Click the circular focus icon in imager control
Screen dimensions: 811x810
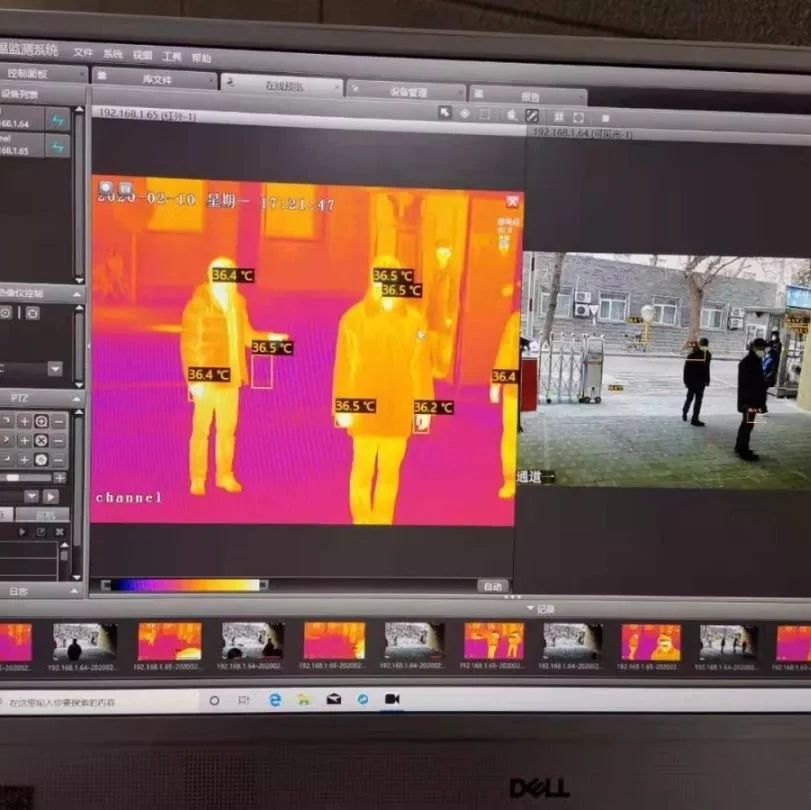coord(6,312)
